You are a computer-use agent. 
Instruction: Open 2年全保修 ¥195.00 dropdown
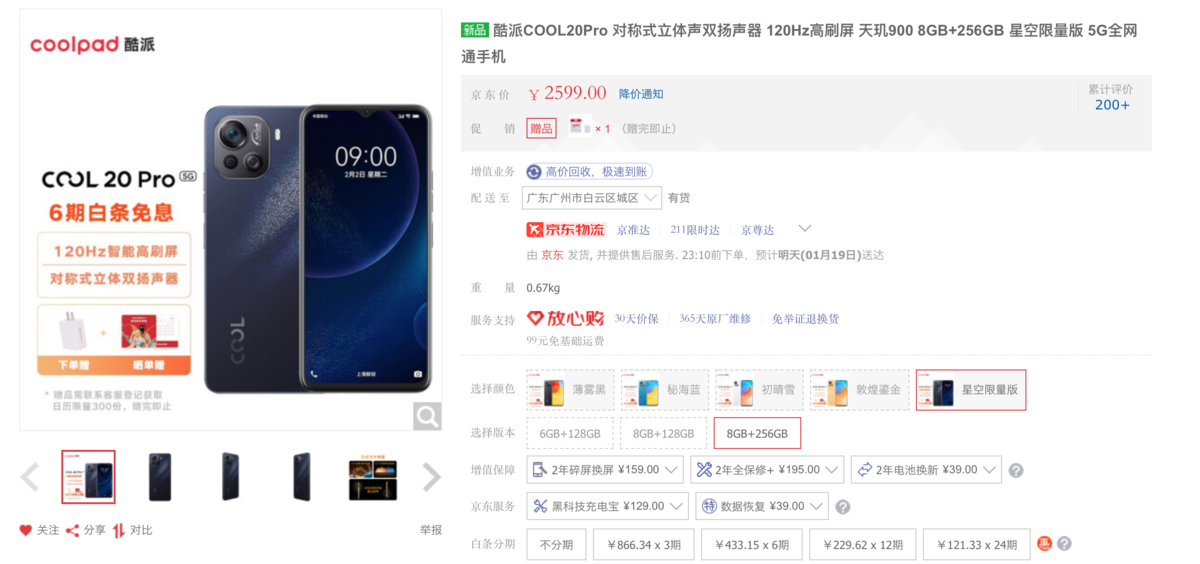click(767, 470)
